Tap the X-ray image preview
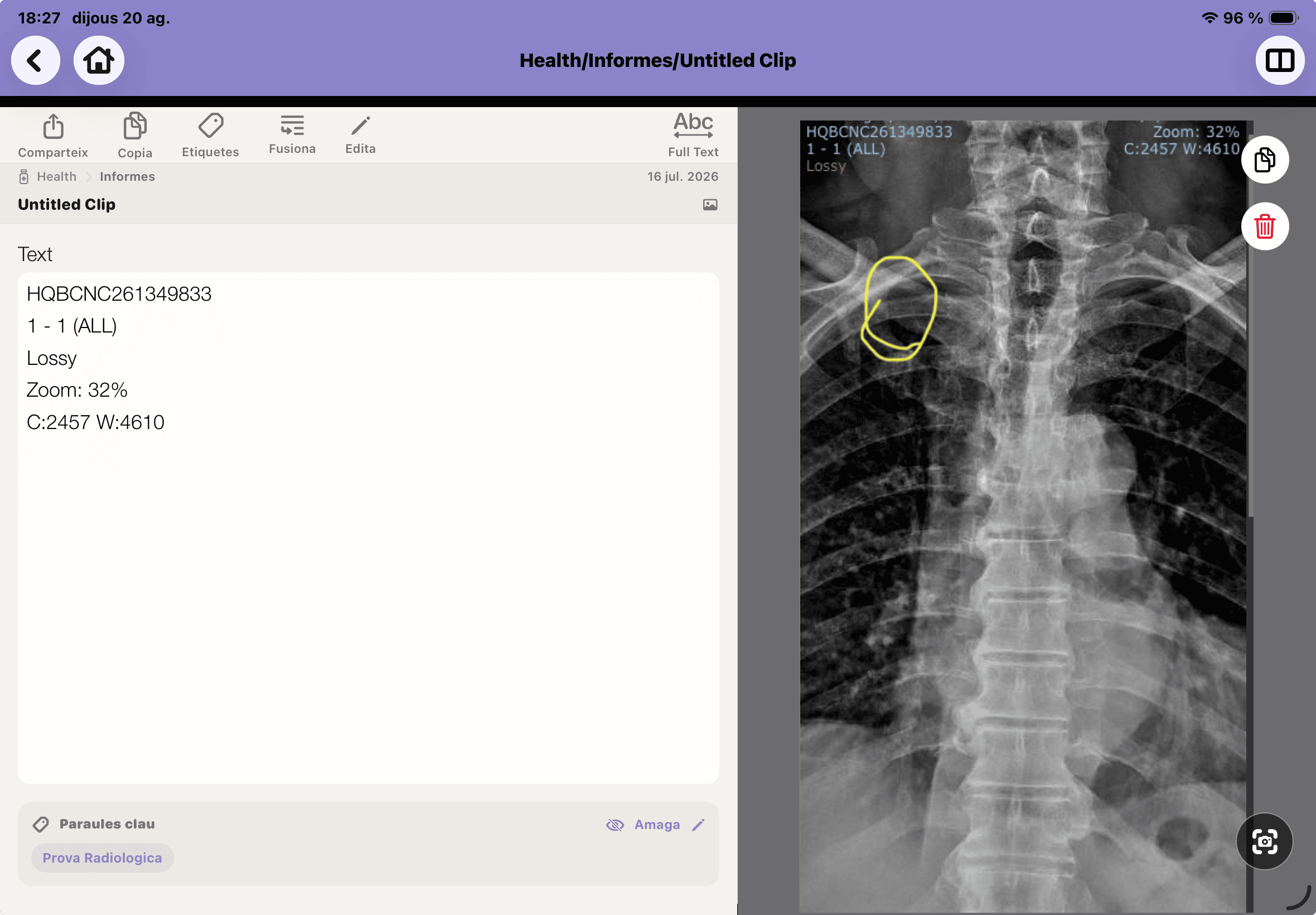This screenshot has height=915, width=1316. tap(1022, 516)
